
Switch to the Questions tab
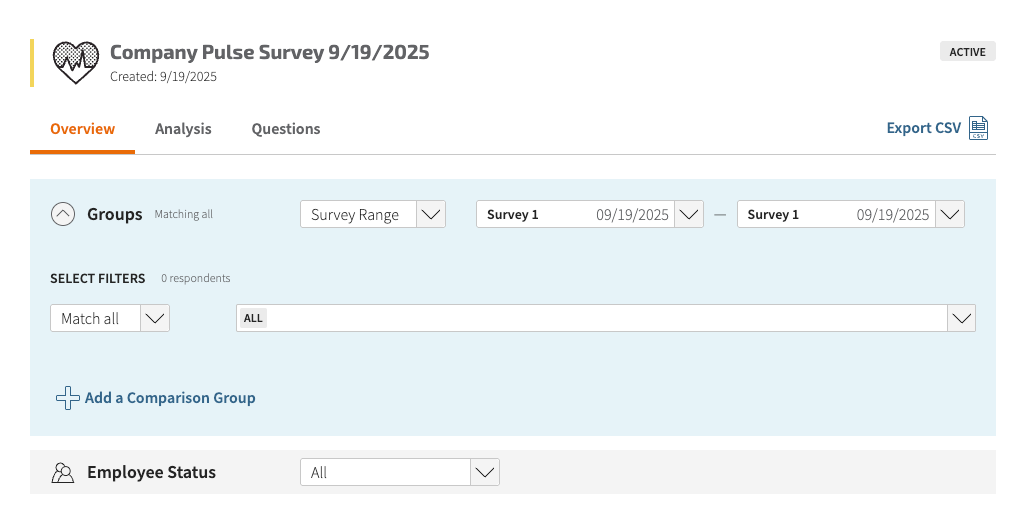(286, 129)
